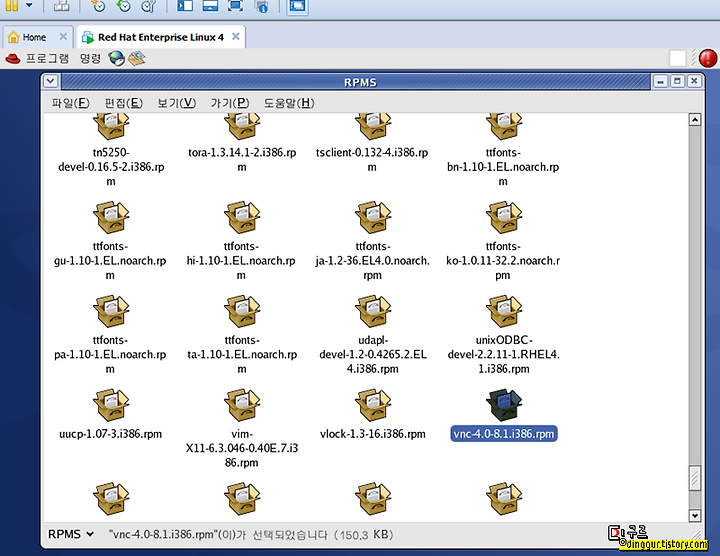Click the yellow pause VM button
Screen dimensions: 720x556
(x=11, y=6)
